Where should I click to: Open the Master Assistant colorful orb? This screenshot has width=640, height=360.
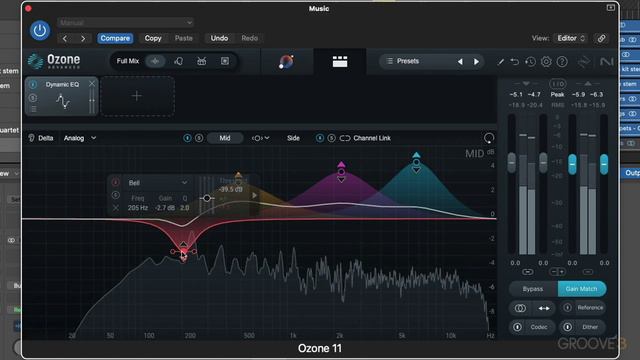pos(286,62)
